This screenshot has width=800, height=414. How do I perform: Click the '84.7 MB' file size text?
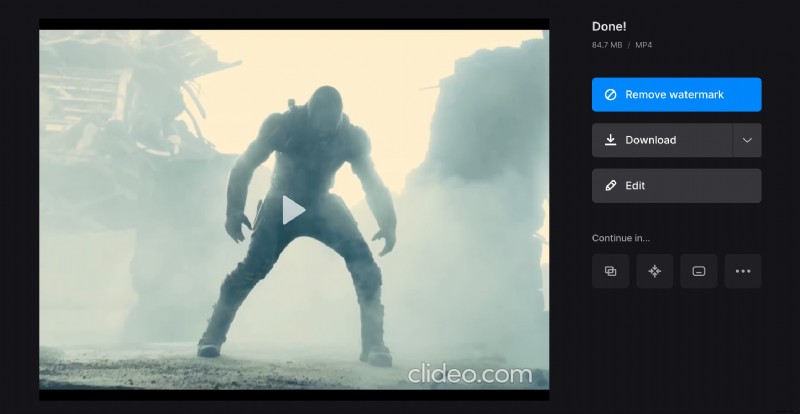tap(607, 45)
